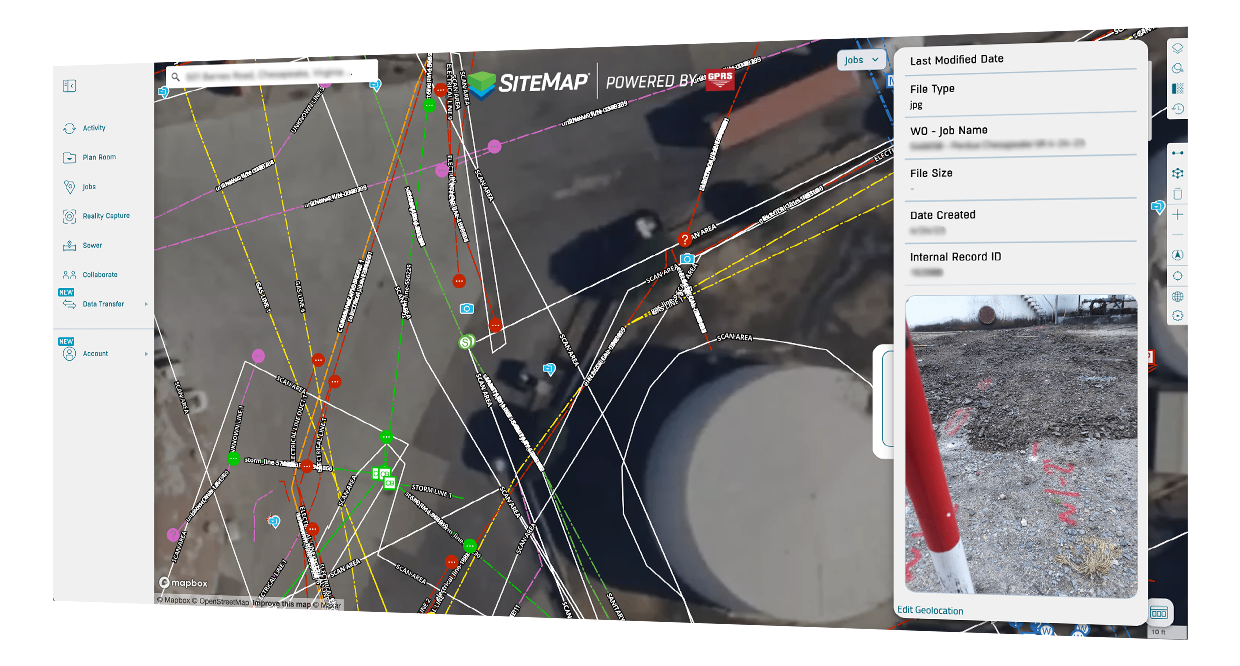Image resolution: width=1240 pixels, height=666 pixels.
Task: Click the red question mark marker near Scan Area
Action: pyautogui.click(x=684, y=239)
